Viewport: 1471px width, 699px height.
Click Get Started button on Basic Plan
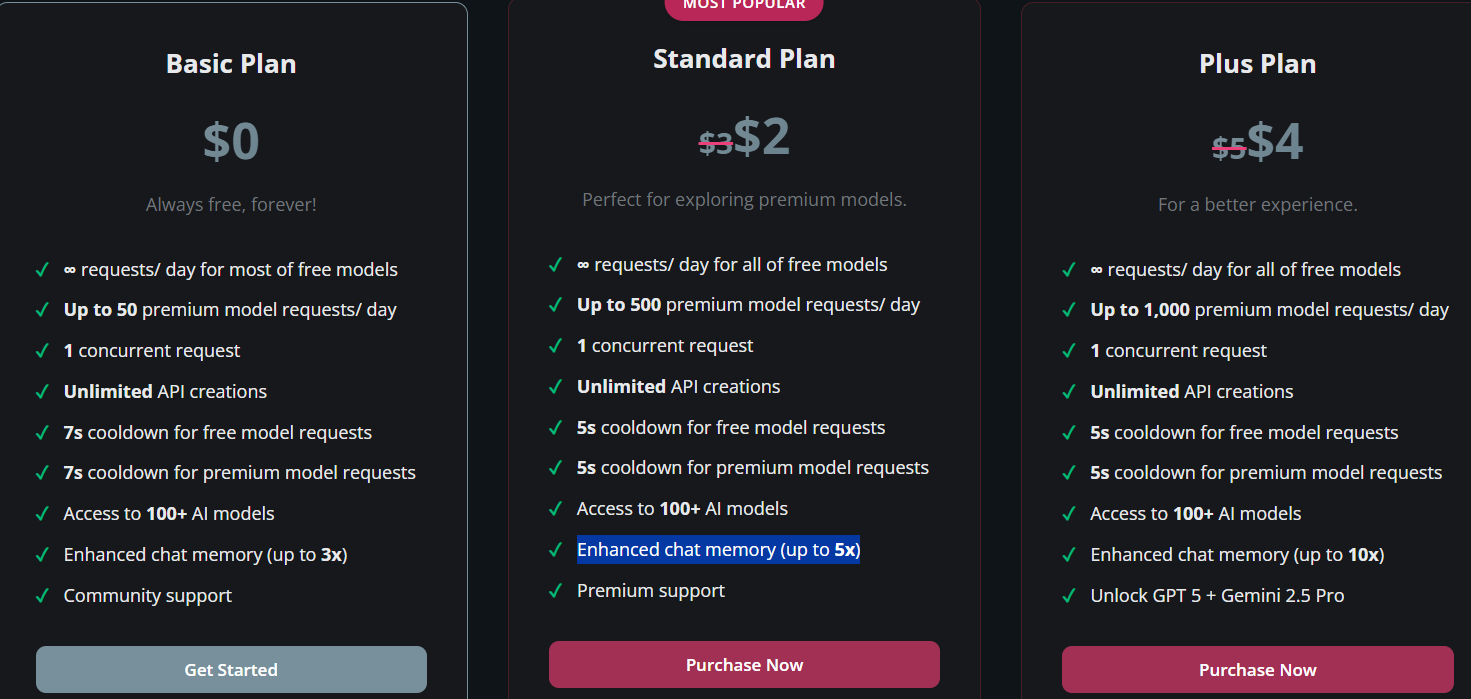point(231,669)
